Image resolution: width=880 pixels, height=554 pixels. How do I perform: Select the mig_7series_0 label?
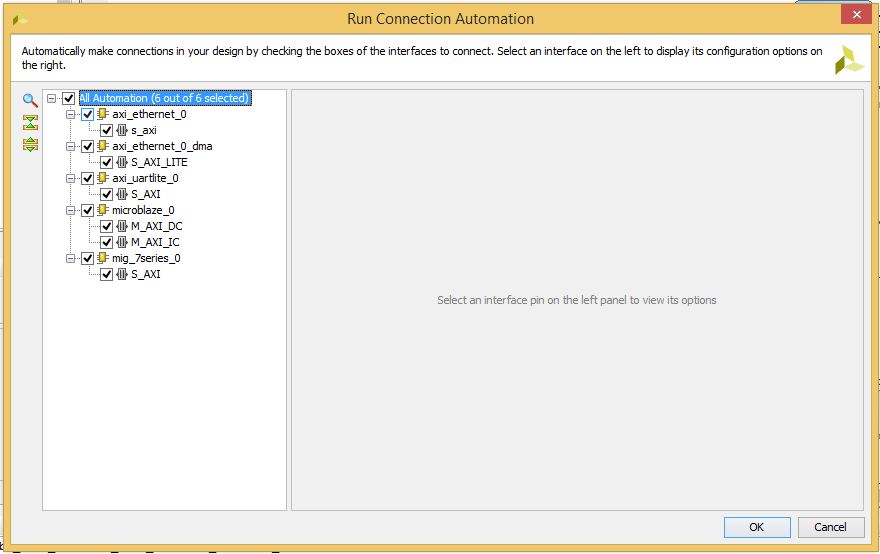tap(146, 259)
